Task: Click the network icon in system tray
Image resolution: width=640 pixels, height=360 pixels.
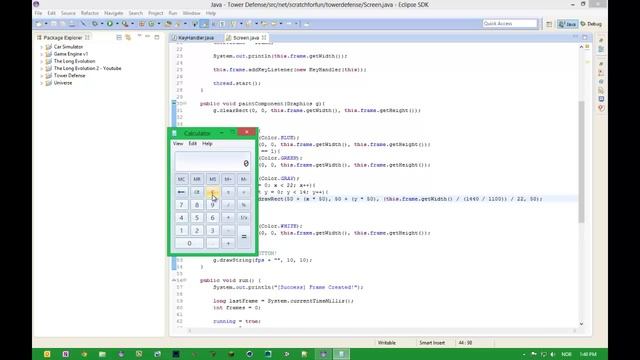Action: click(x=543, y=354)
